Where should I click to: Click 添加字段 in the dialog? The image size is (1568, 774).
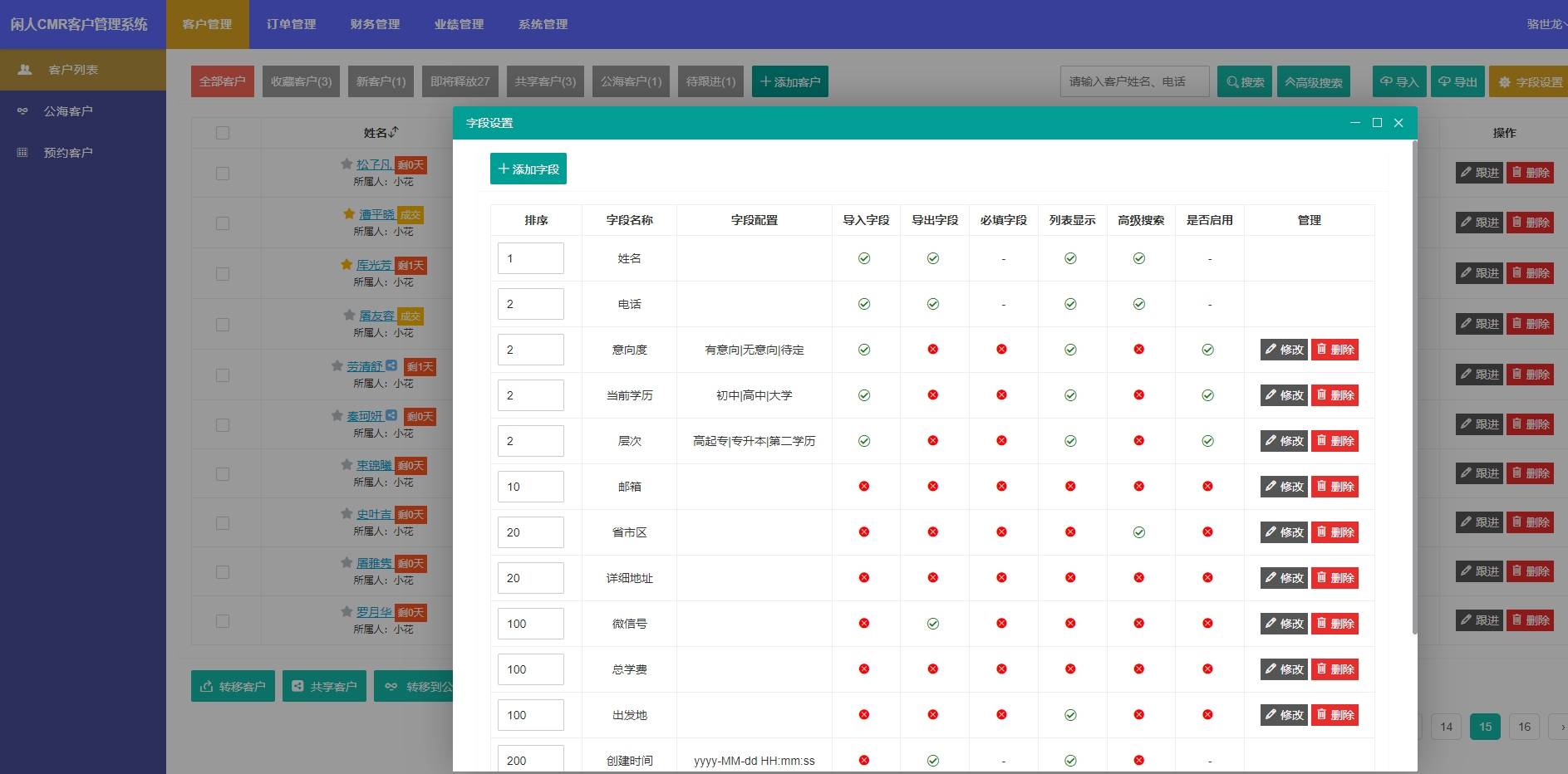pos(528,169)
